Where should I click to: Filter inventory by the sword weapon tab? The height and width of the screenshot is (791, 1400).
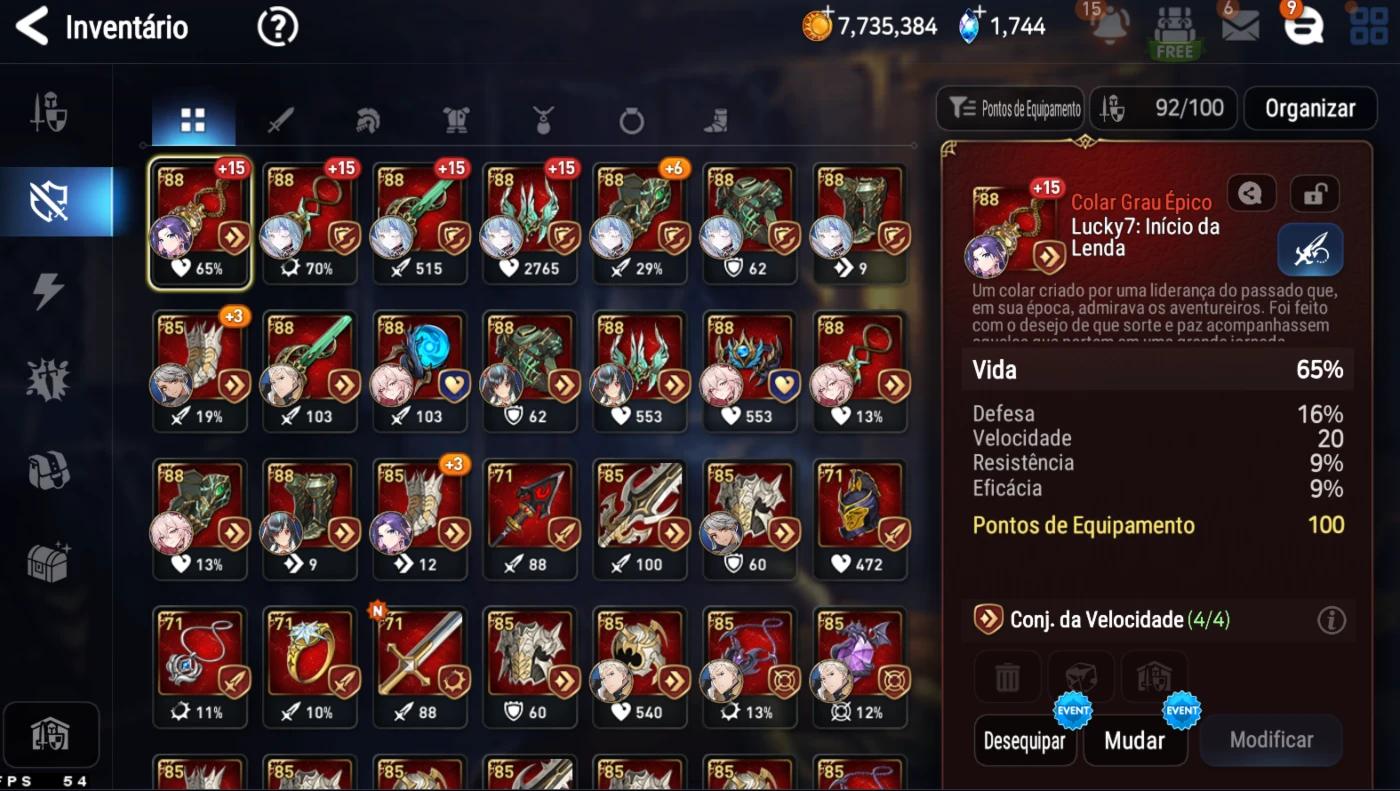[280, 121]
